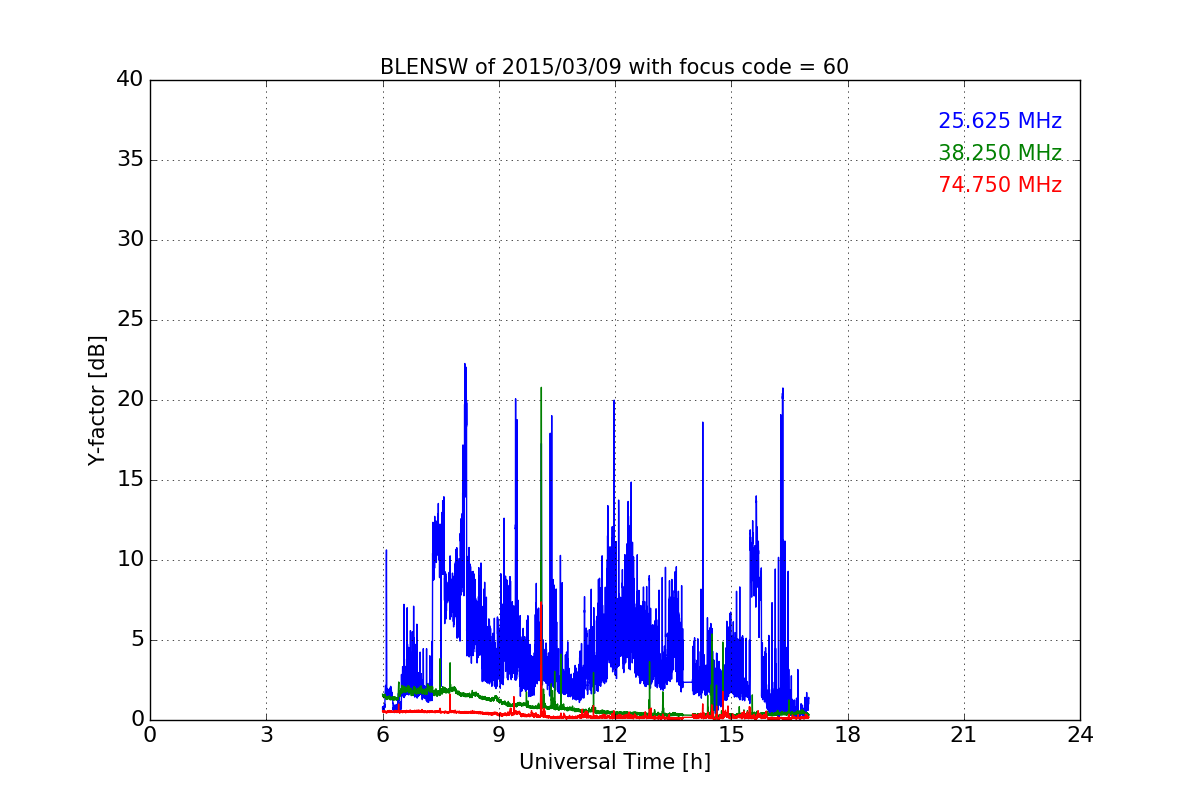Click the x-axis tick label 24
Image resolution: width=1200 pixels, height=800 pixels.
(1080, 734)
